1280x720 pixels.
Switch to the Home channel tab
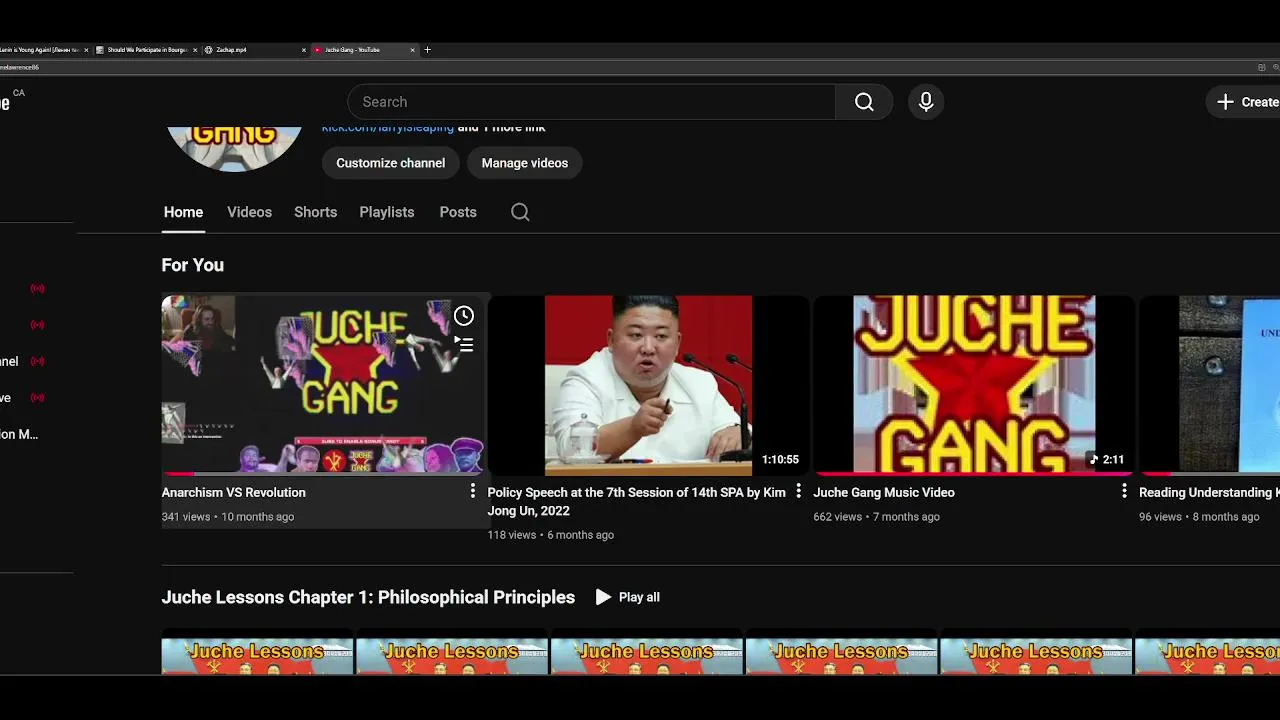click(x=183, y=212)
